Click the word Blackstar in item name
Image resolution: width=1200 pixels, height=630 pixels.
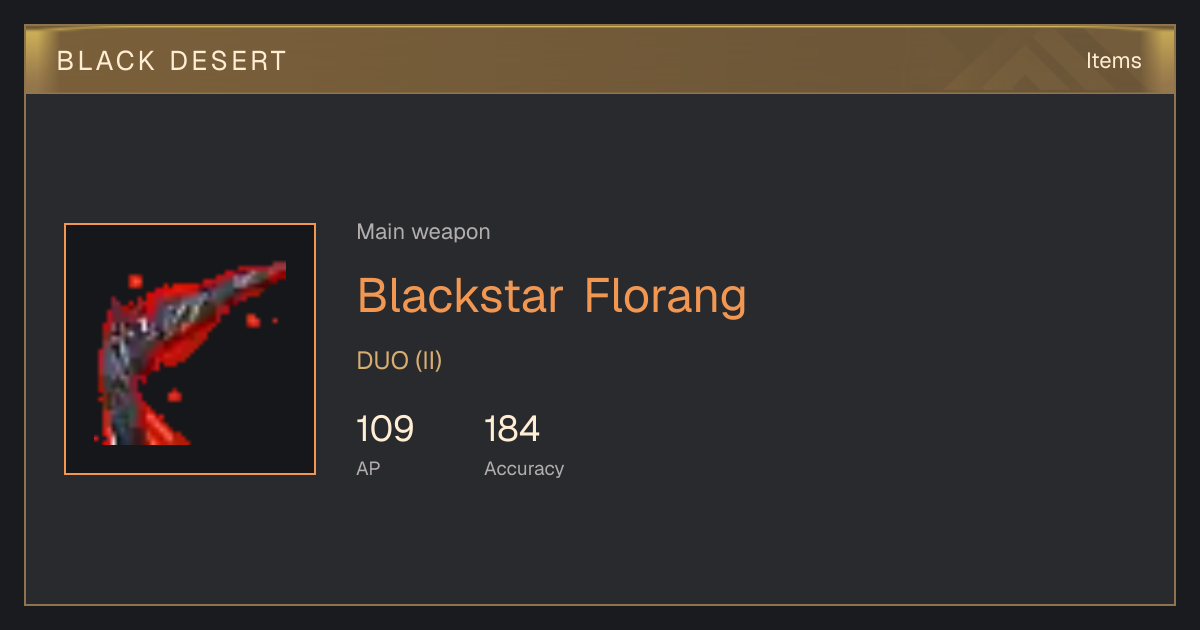[461, 296]
